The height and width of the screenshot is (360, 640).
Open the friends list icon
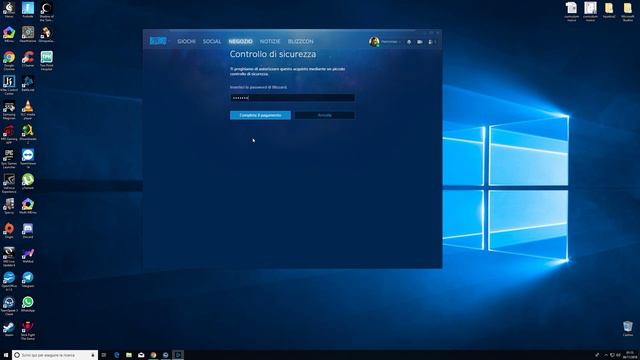(430, 42)
